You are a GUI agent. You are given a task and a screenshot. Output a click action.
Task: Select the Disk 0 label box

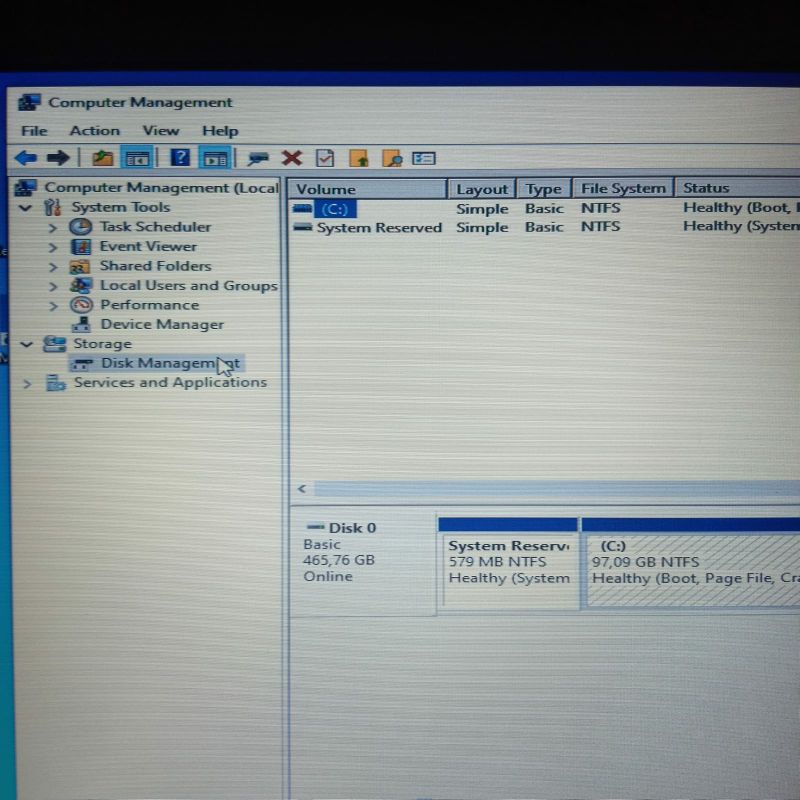[x=363, y=563]
